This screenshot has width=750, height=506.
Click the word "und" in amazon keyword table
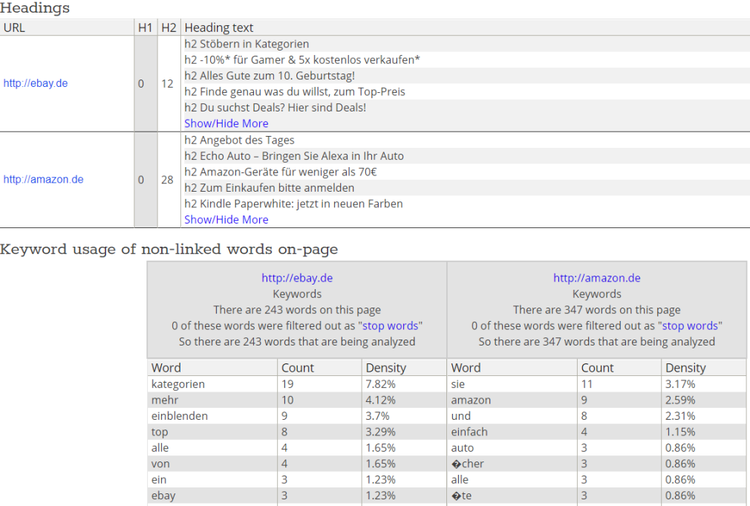(x=461, y=416)
